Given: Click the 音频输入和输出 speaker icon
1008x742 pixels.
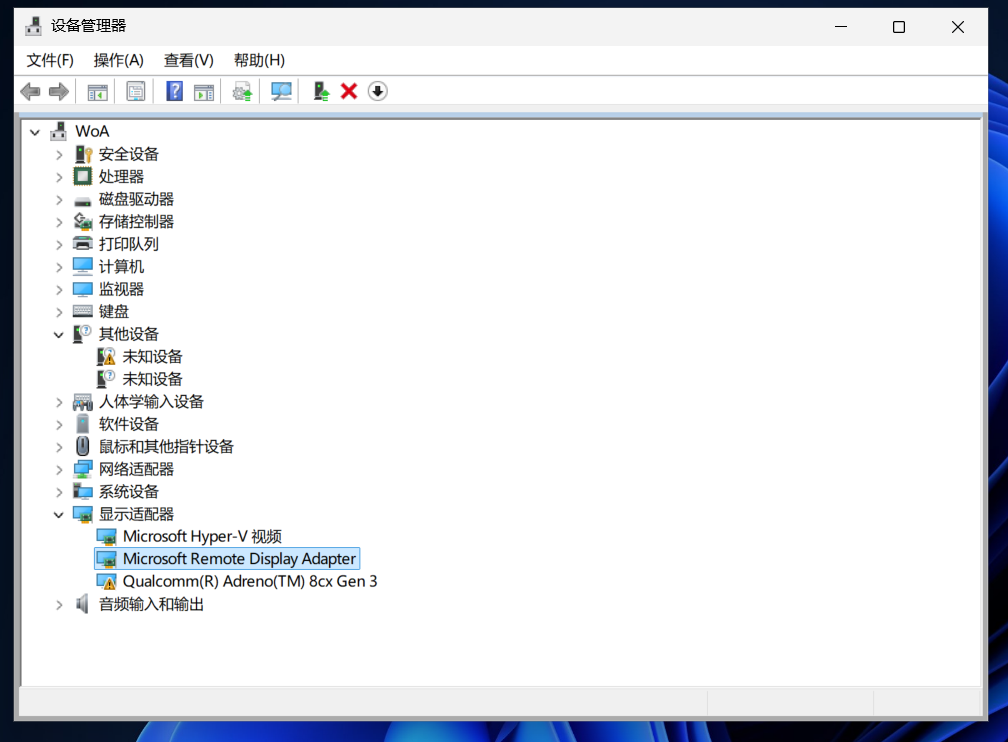Looking at the screenshot, I should (82, 604).
